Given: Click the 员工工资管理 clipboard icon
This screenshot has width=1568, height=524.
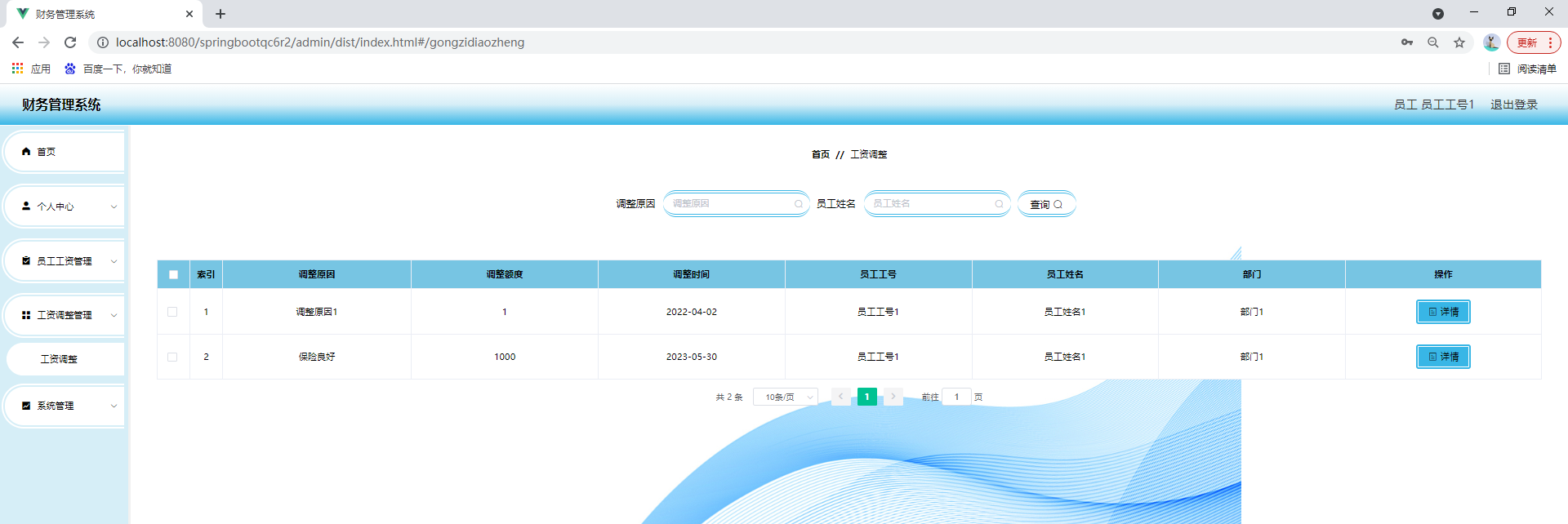Looking at the screenshot, I should pos(26,261).
